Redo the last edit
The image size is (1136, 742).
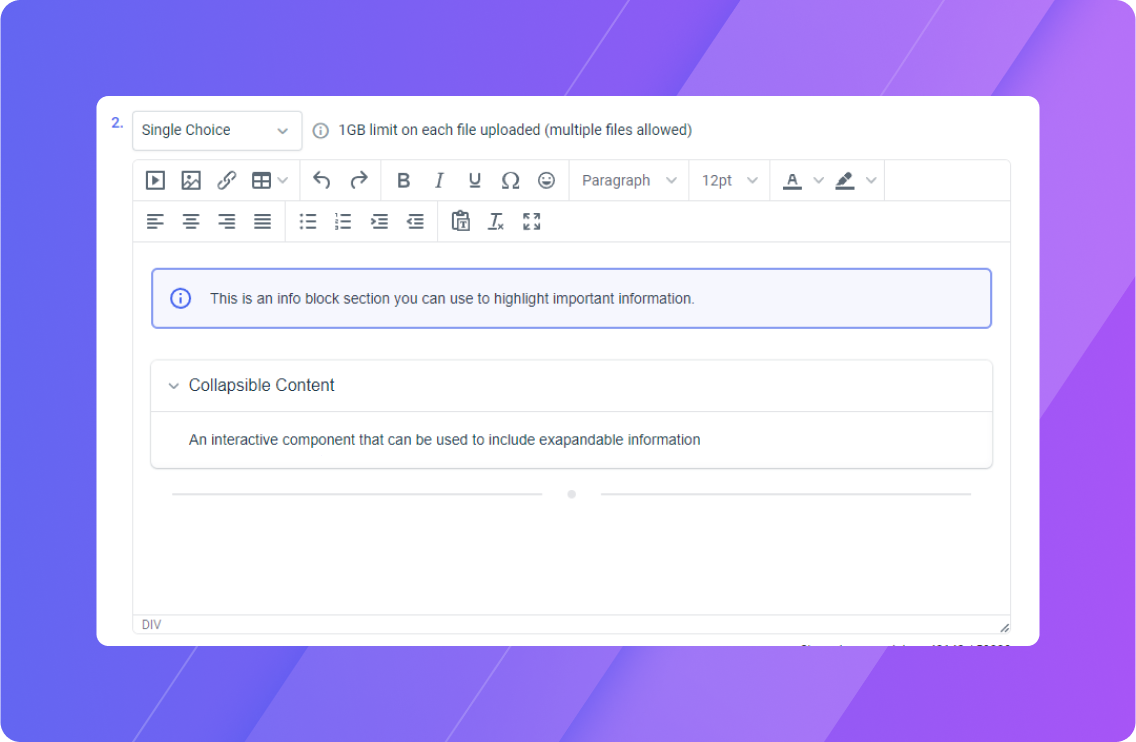(358, 180)
